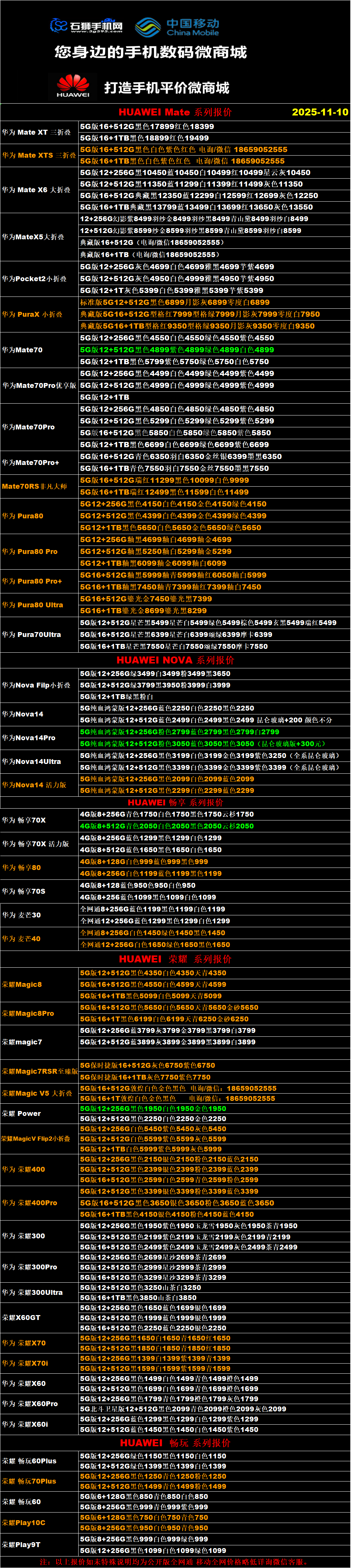
Task: Click the red disclaimer note at the bottom
Action: [175, 1562]
